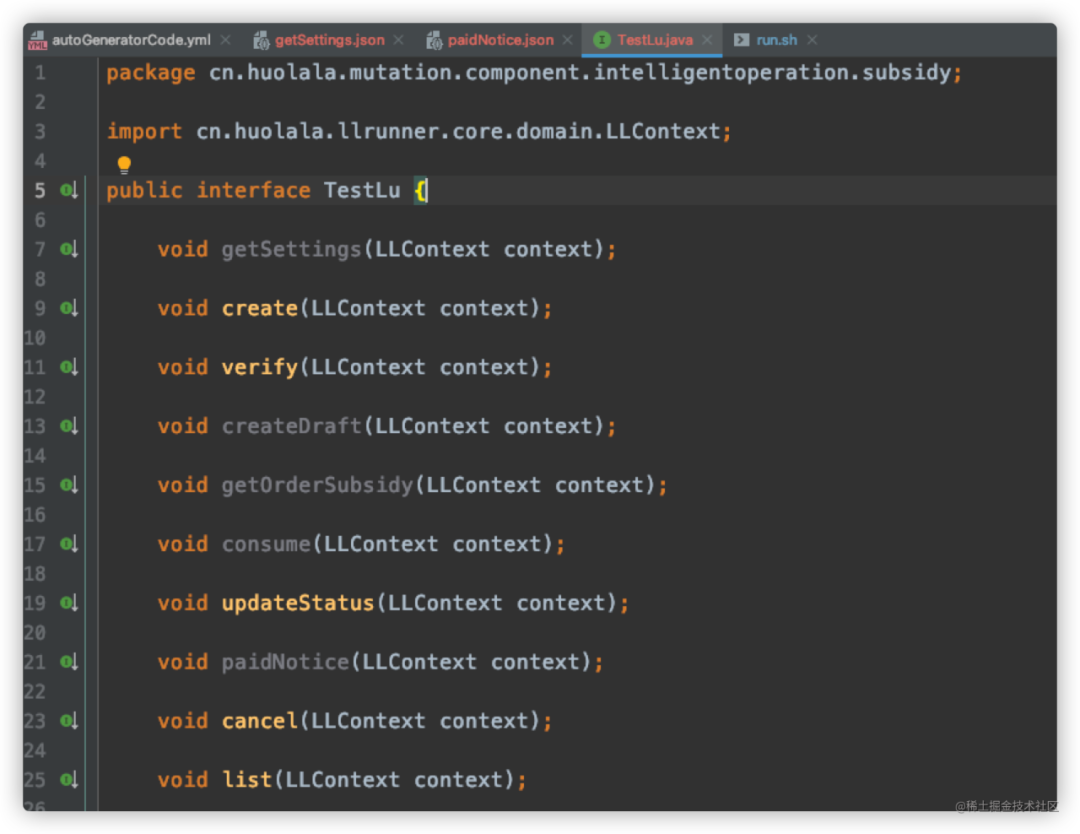Viewport: 1080px width, 834px height.
Task: Click the interface name TestLu in code
Action: pos(362,190)
